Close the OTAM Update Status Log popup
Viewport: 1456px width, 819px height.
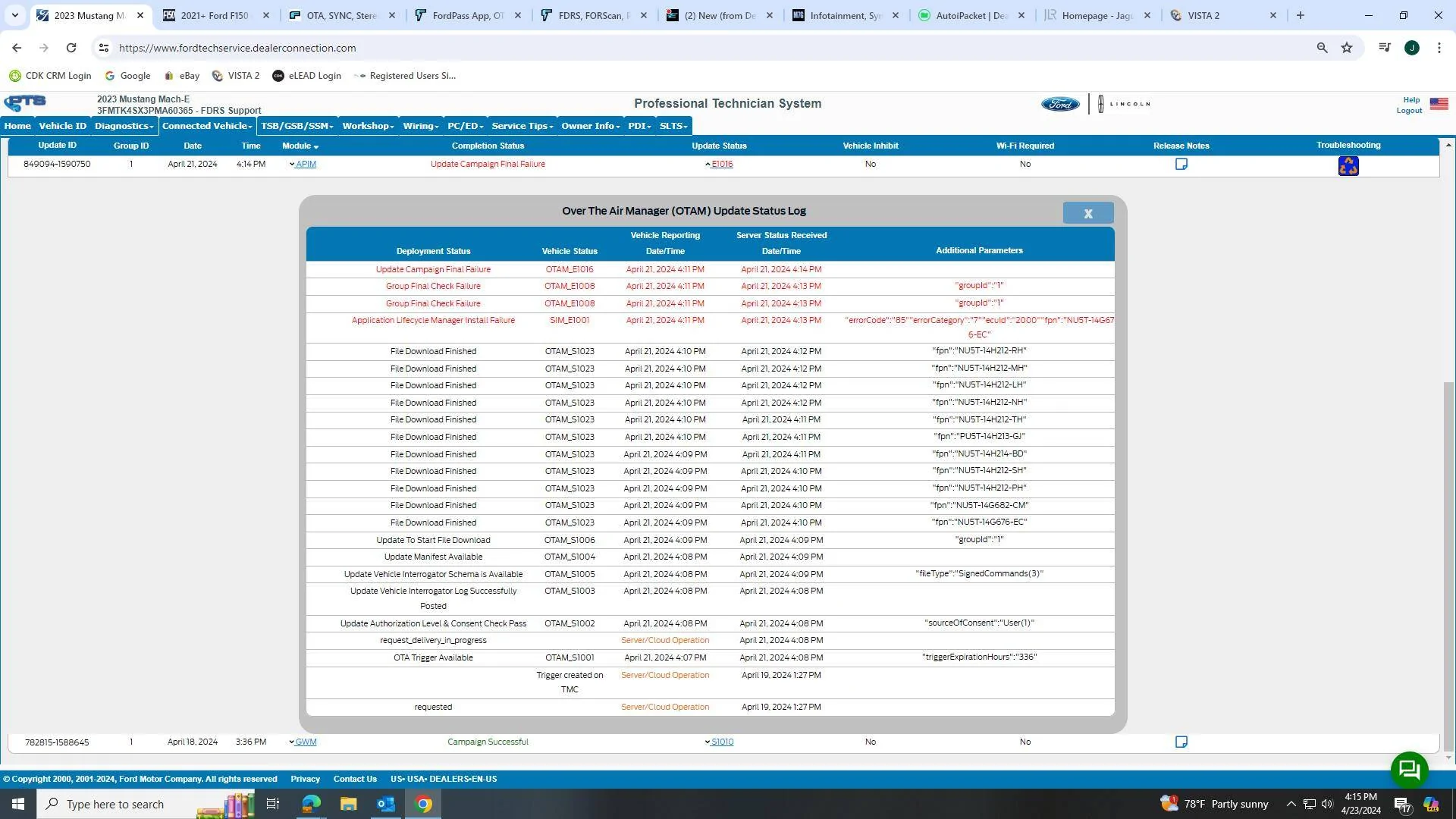pyautogui.click(x=1087, y=213)
